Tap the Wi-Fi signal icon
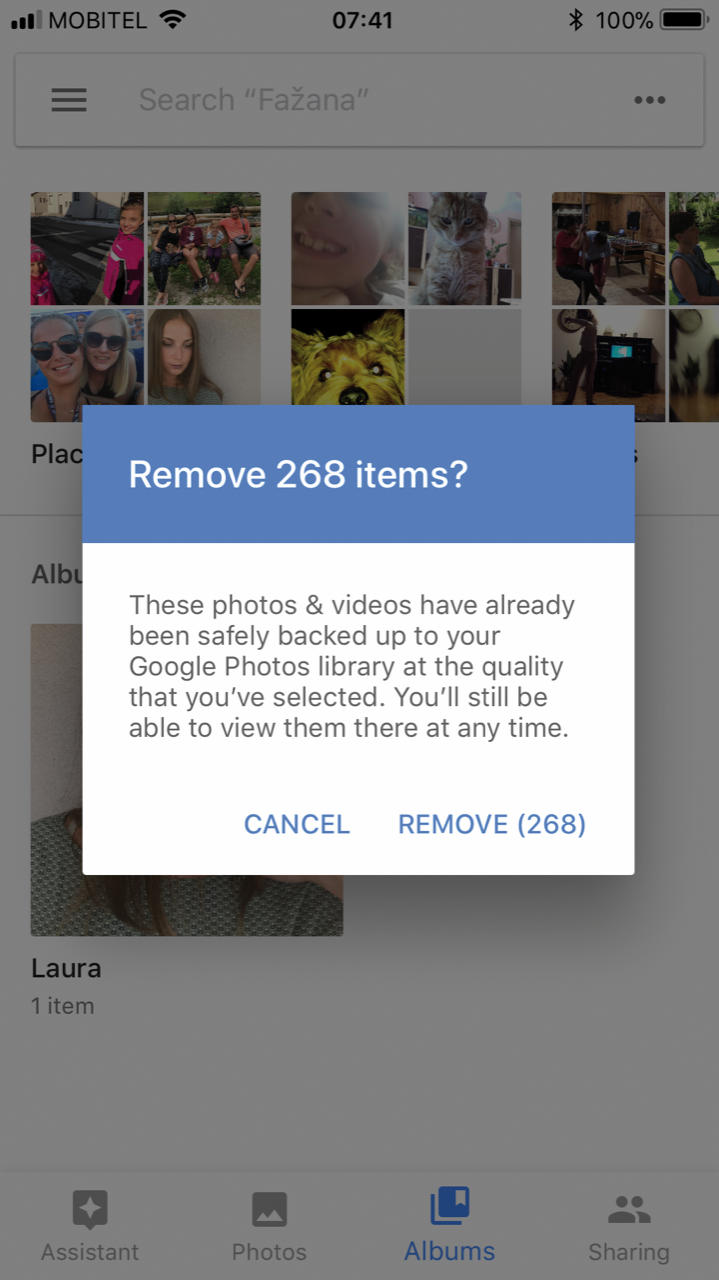The image size is (719, 1280). pyautogui.click(x=173, y=19)
